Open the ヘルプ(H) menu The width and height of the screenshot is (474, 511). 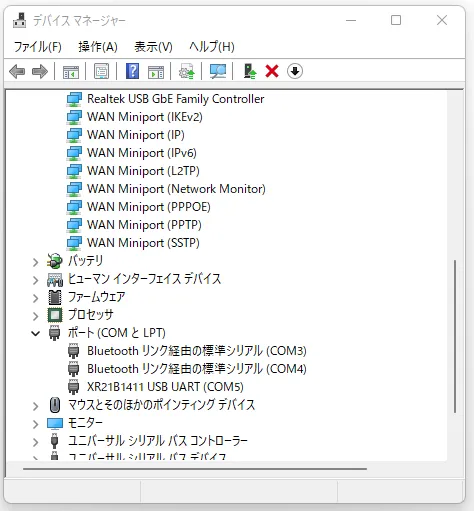pyautogui.click(x=212, y=47)
